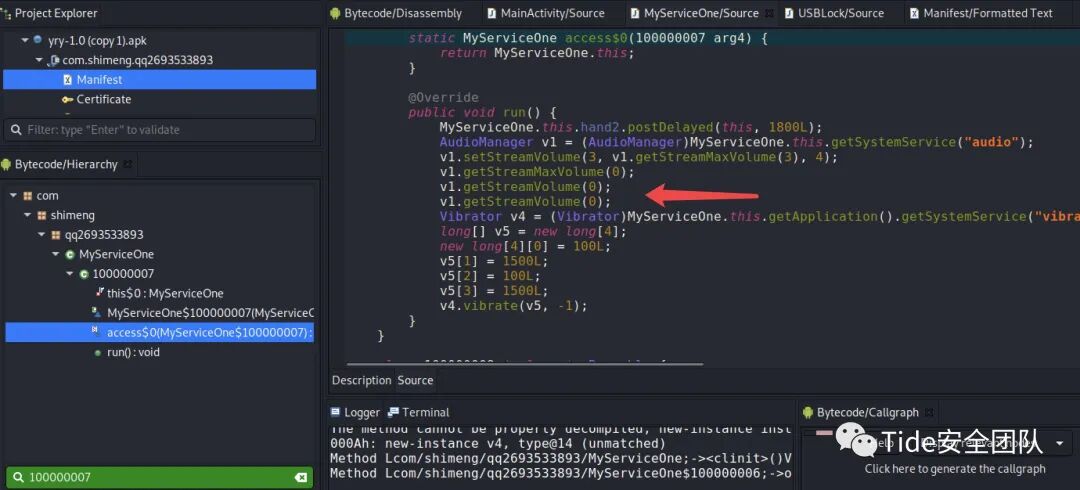Click the green method dot beside run() : void

click(97, 352)
